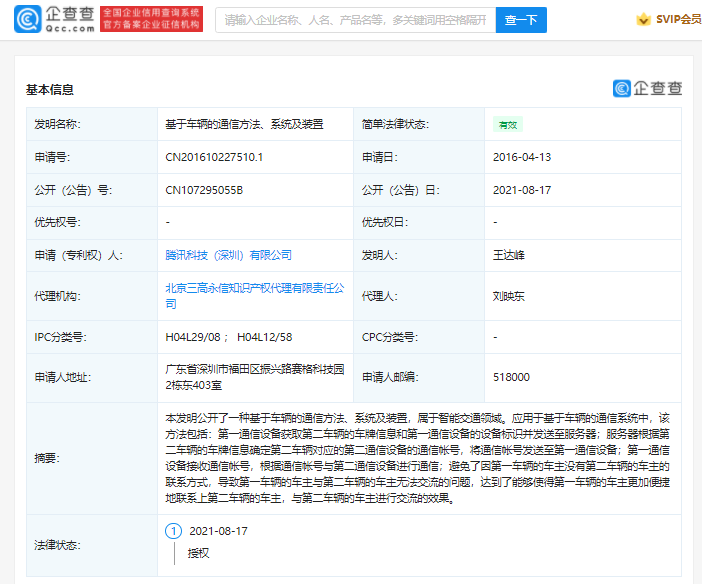The image size is (702, 584).
Task: Click the 申请人邮编 label cell
Action: [419, 377]
